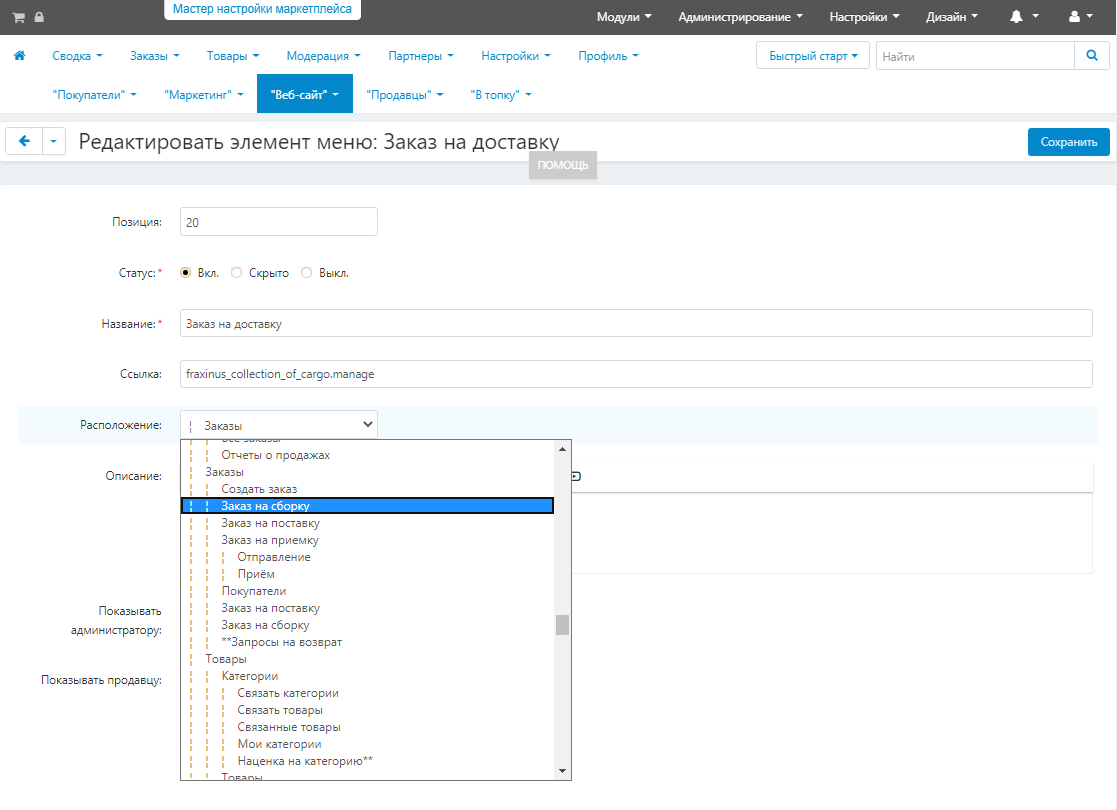Open the Модерация menu
The height and width of the screenshot is (810, 1117).
323,56
